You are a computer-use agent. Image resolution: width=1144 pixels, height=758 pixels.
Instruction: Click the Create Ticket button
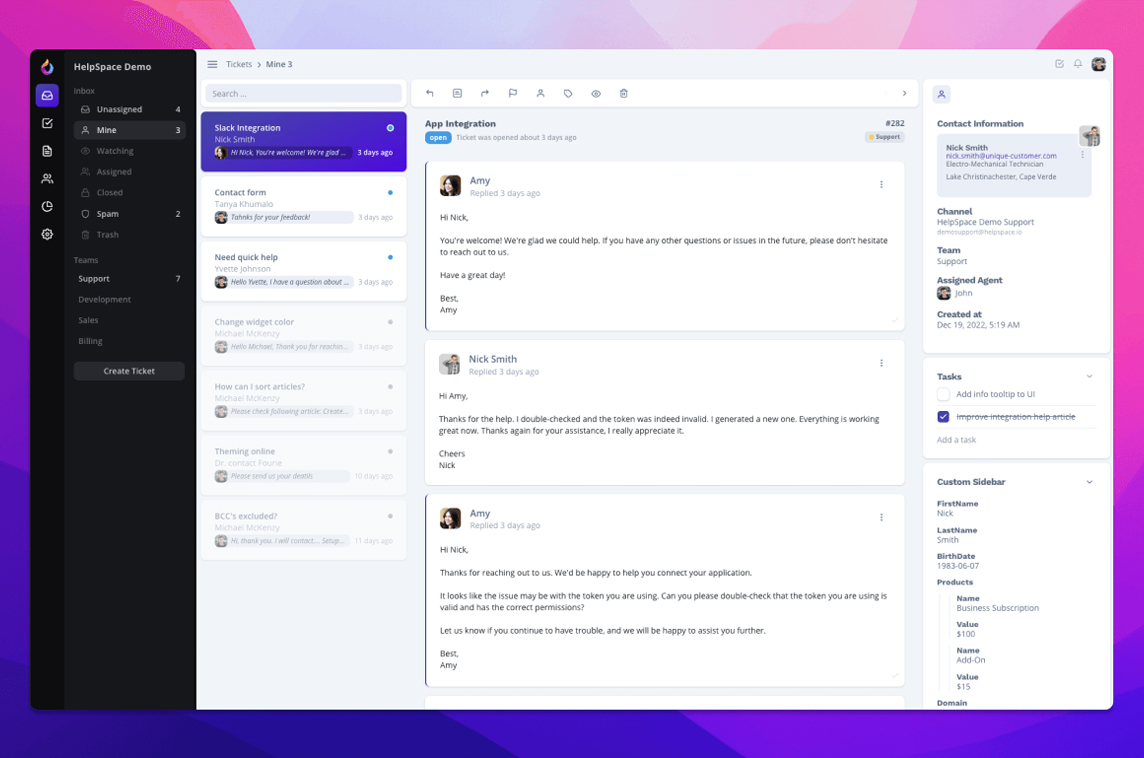[x=129, y=371]
